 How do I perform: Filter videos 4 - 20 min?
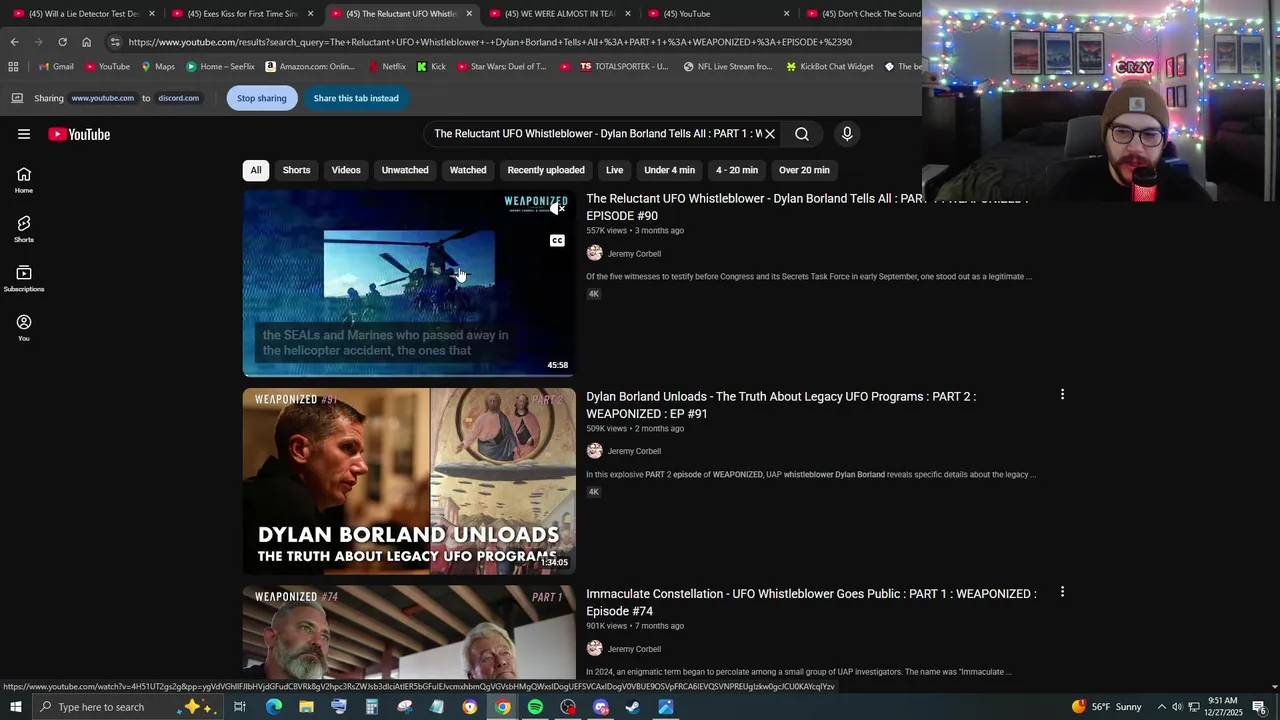pos(737,170)
